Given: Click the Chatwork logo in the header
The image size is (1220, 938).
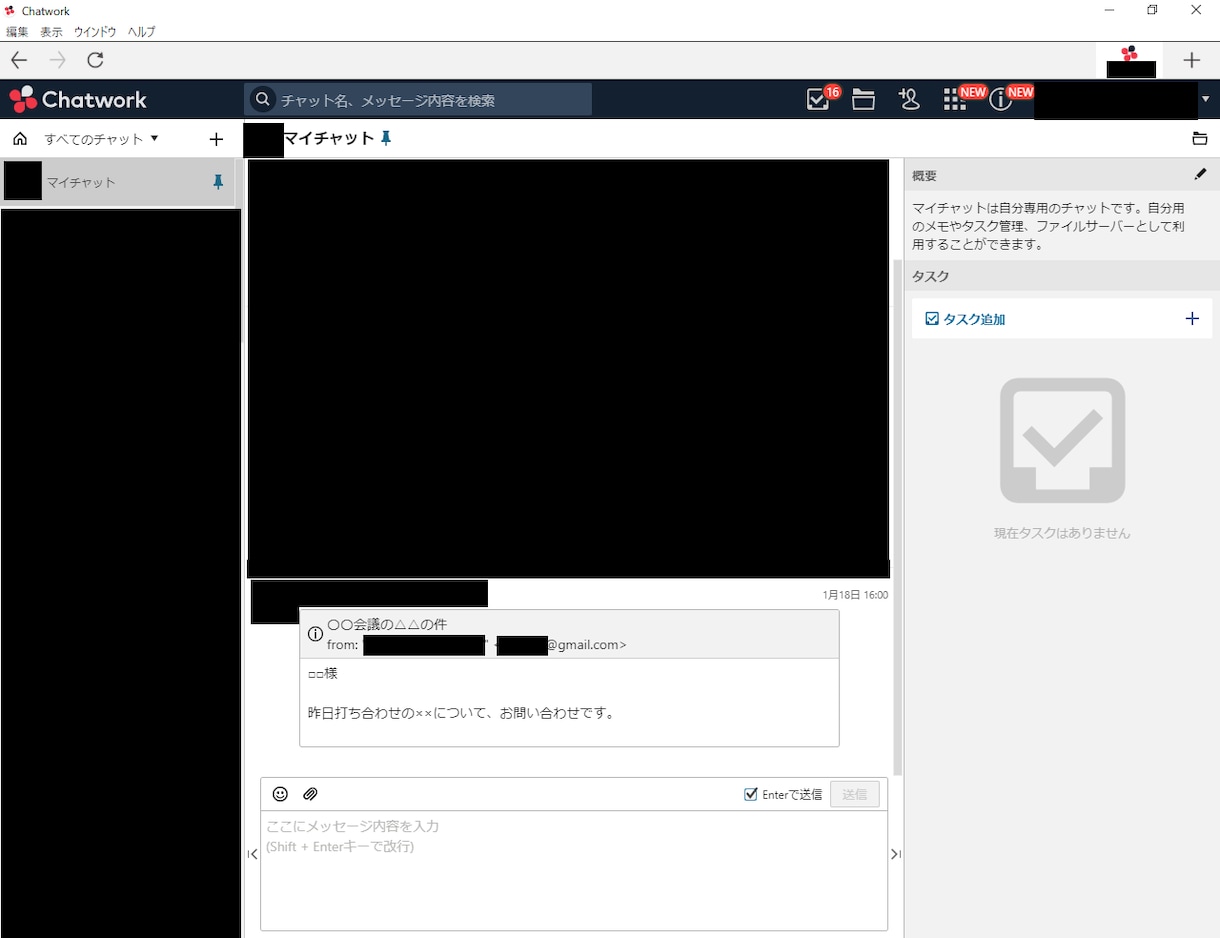Looking at the screenshot, I should (x=78, y=99).
